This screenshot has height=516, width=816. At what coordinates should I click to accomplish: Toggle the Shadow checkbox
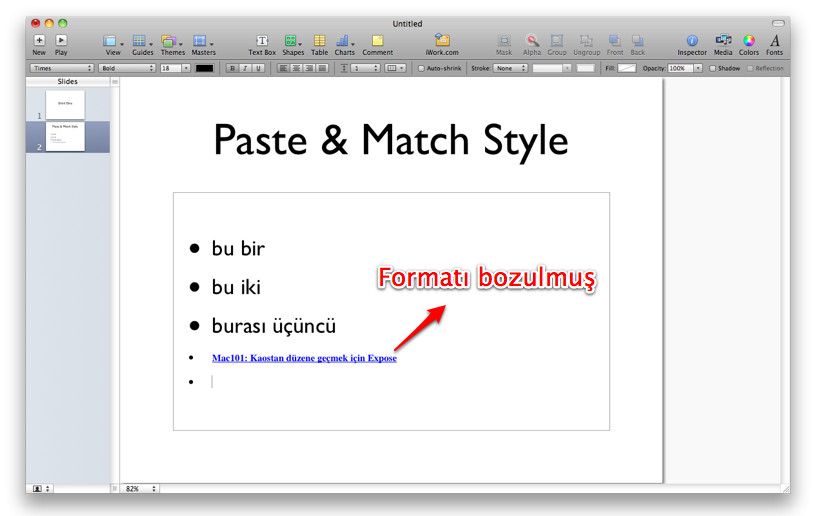(713, 69)
